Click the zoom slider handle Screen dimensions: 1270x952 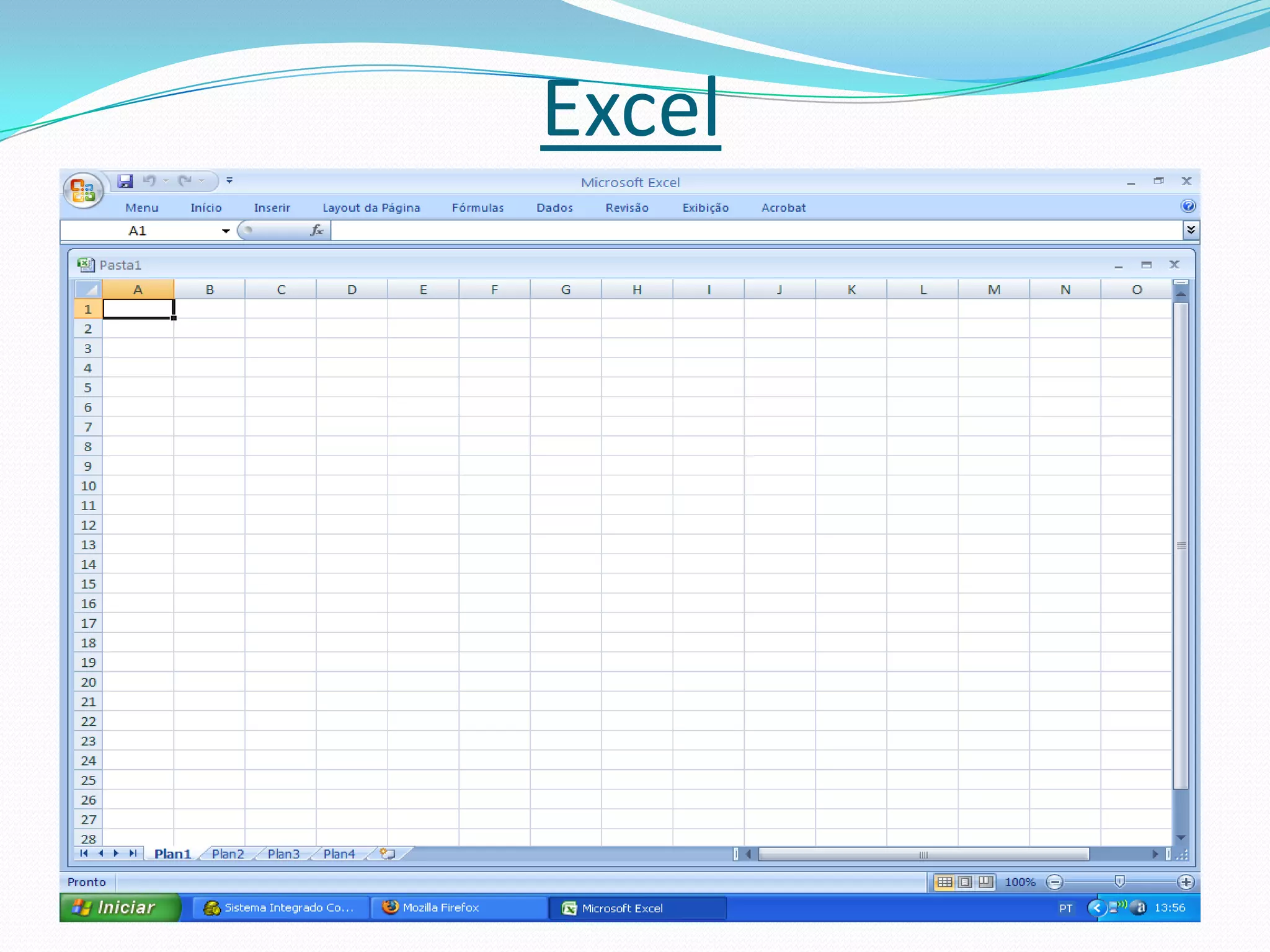point(1119,881)
